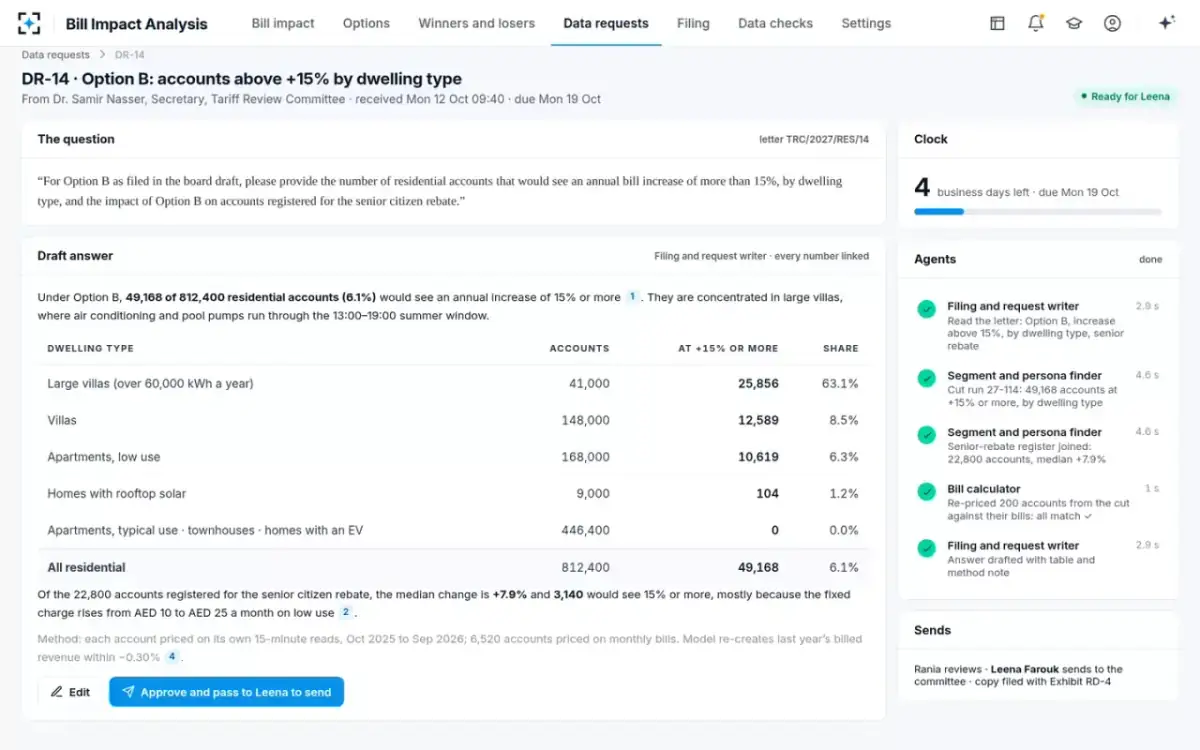1200x750 pixels.
Task: Switch to the Bill impact tab
Action: click(x=283, y=23)
